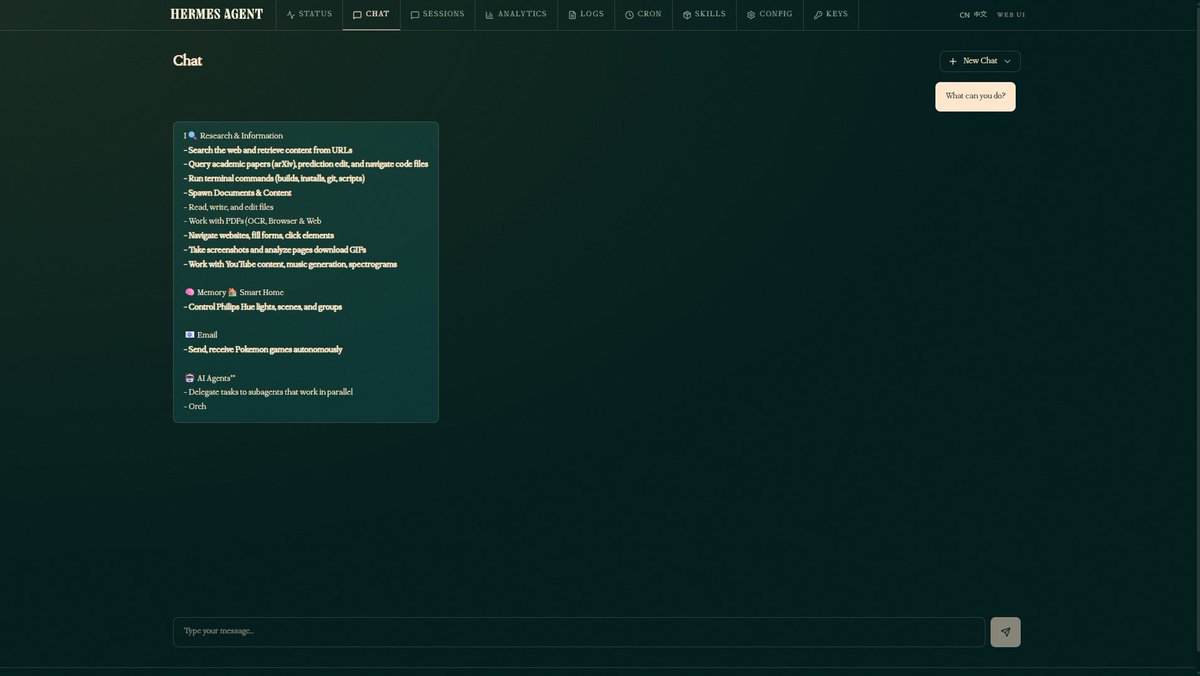Open the Logs tab
Viewport: 1200px width, 676px height.
586,14
